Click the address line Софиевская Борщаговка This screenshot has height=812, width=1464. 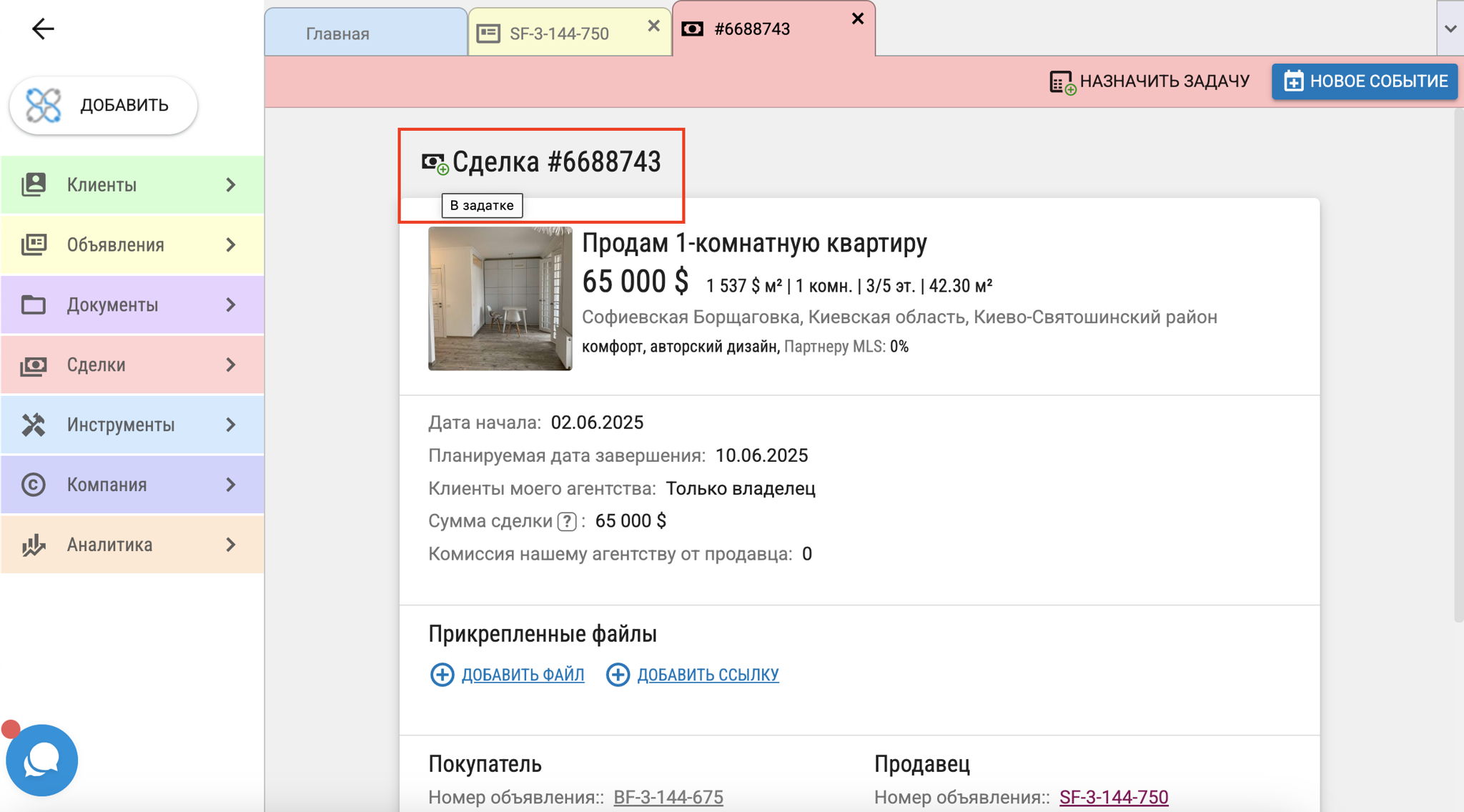[x=899, y=317]
